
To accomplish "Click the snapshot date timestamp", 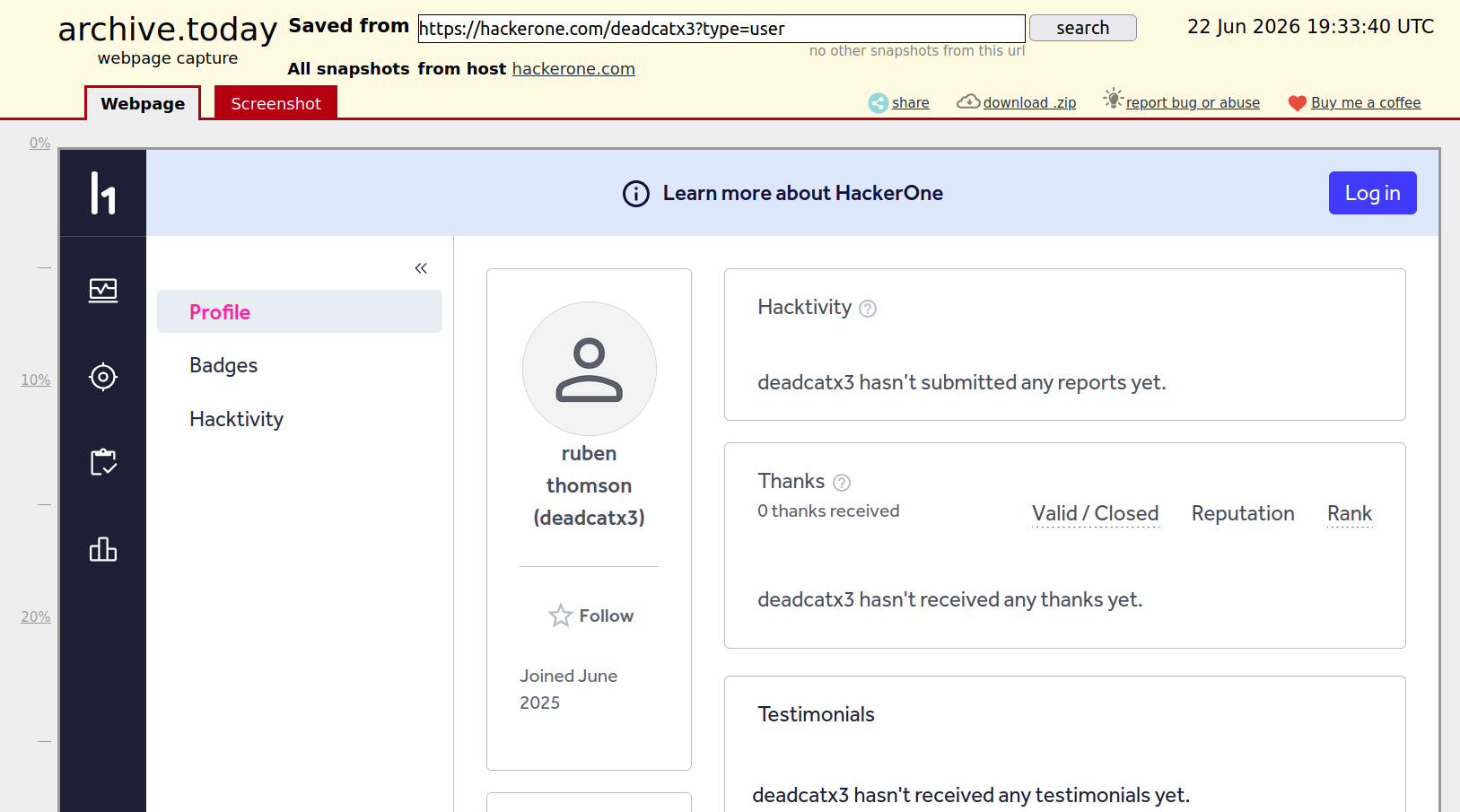I will tap(1311, 27).
